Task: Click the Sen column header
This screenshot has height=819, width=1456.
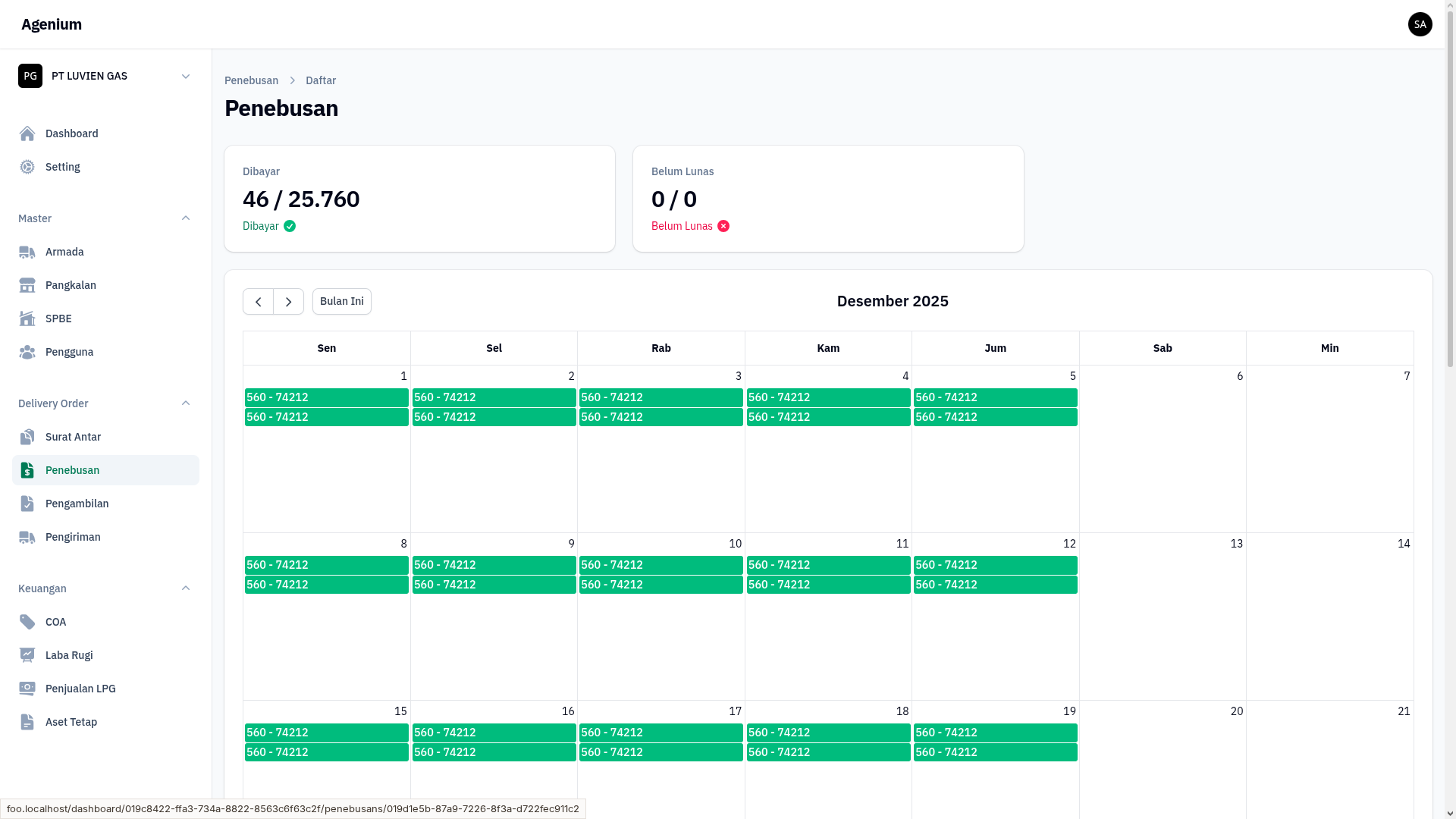Action: [327, 348]
